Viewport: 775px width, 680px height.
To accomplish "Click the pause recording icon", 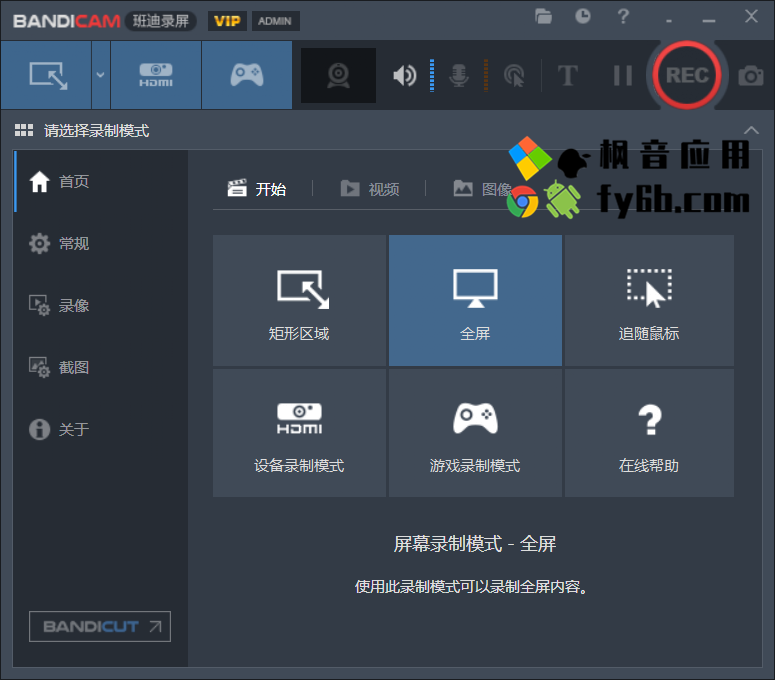I will pyautogui.click(x=622, y=76).
